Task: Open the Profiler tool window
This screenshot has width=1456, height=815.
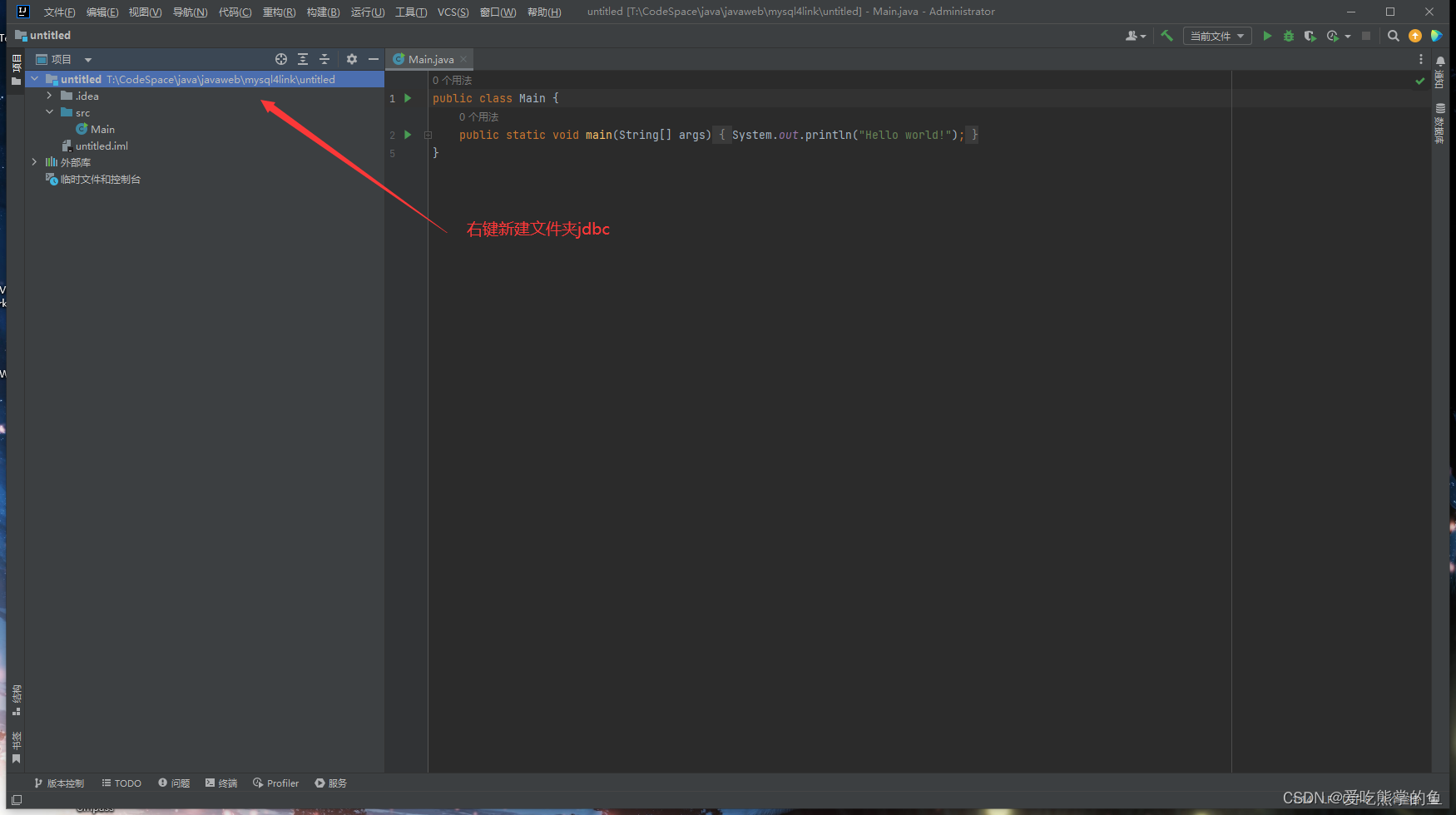Action: 275,783
